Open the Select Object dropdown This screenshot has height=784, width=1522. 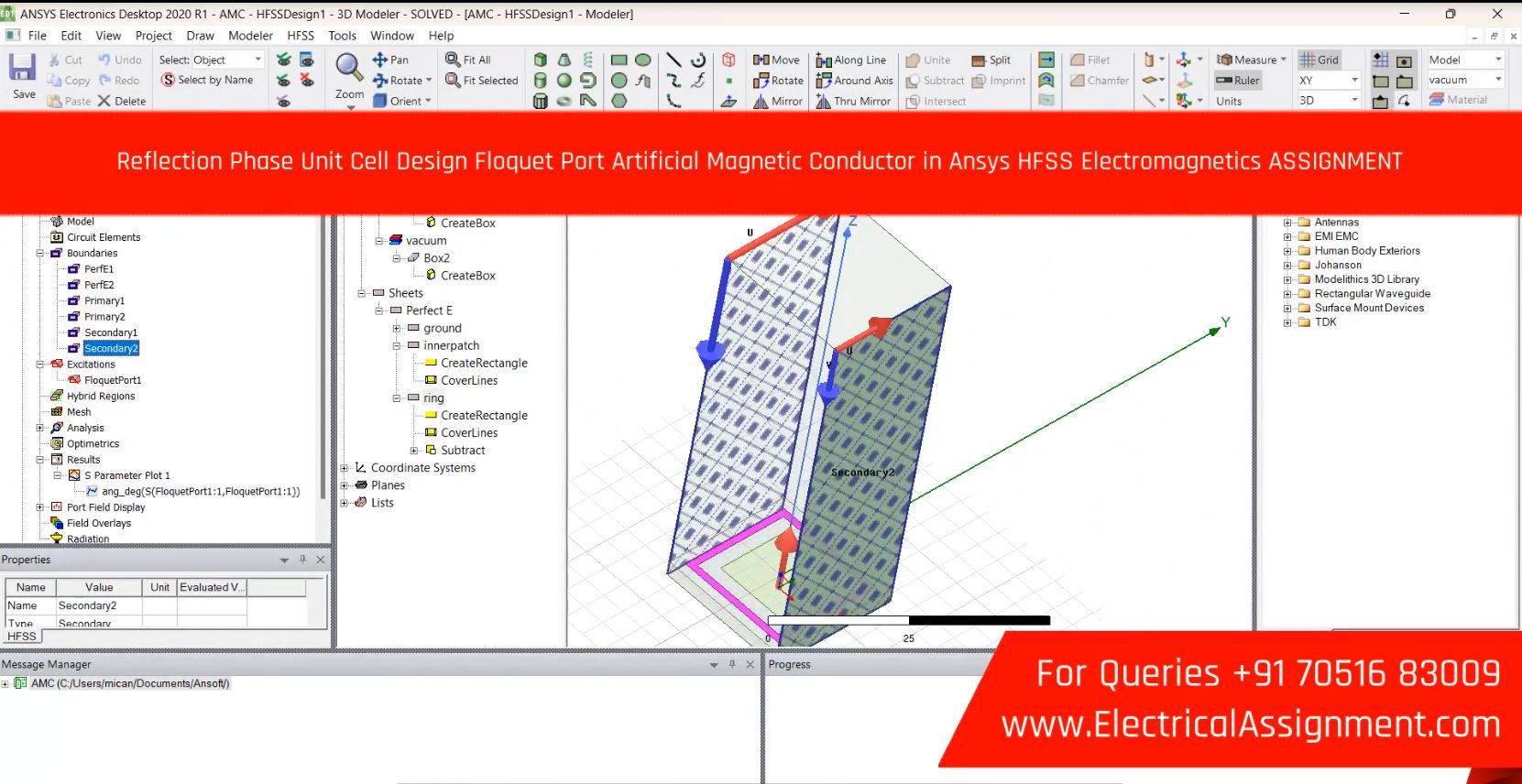[x=257, y=60]
